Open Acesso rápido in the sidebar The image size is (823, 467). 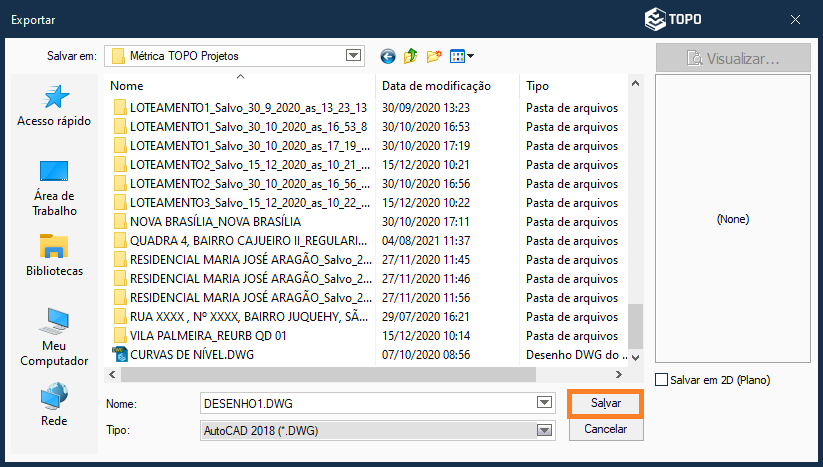(x=54, y=106)
